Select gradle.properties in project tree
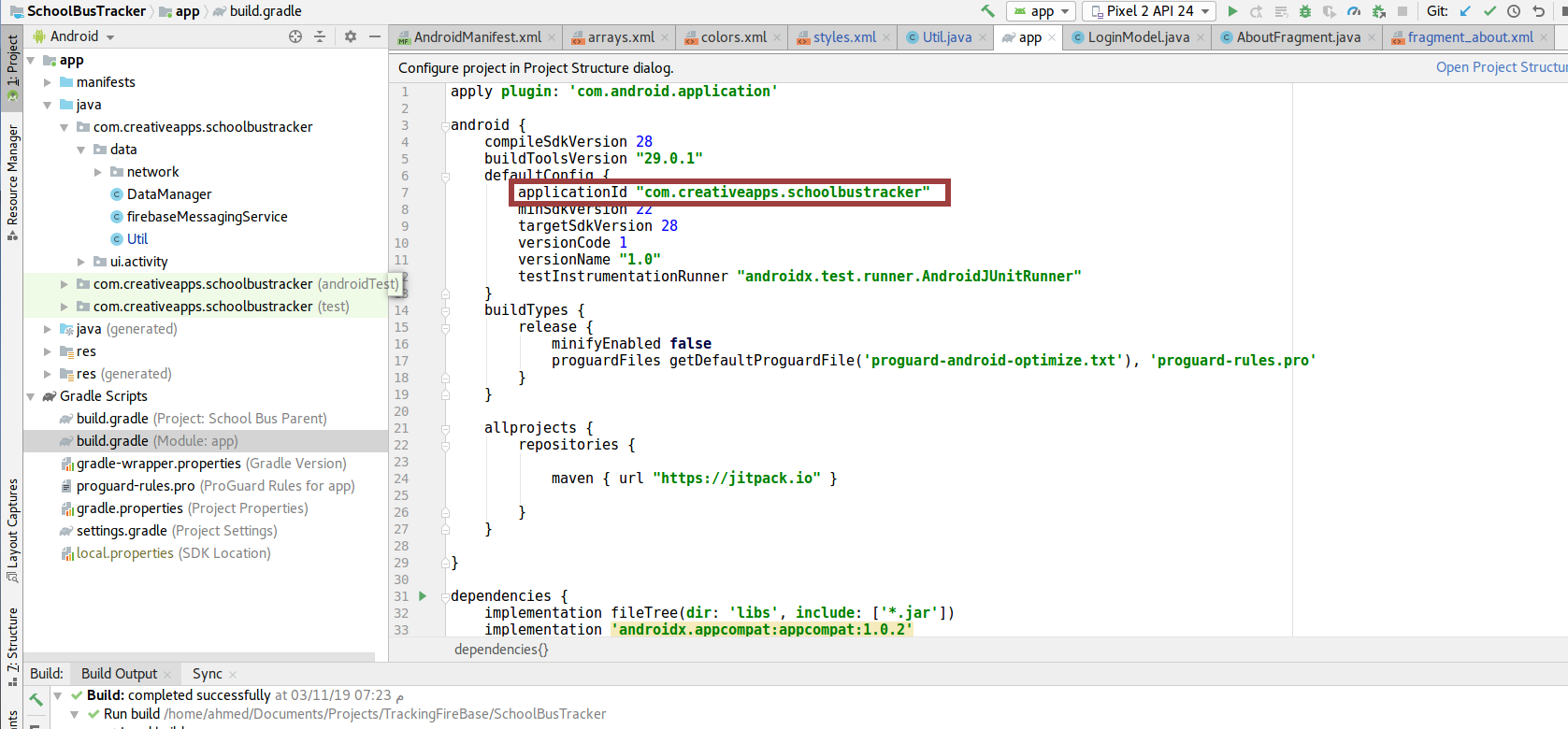Screen dimensions: 1568x729 (x=130, y=508)
